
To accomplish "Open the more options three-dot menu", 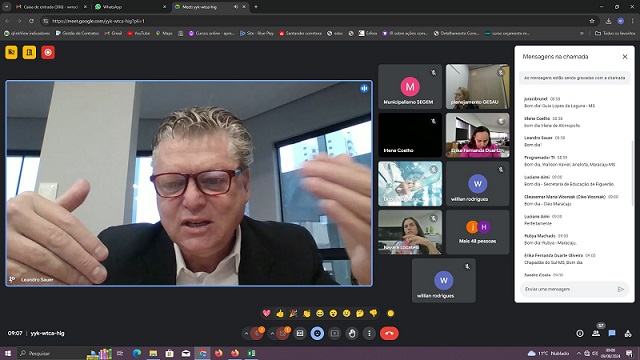I will (x=369, y=333).
